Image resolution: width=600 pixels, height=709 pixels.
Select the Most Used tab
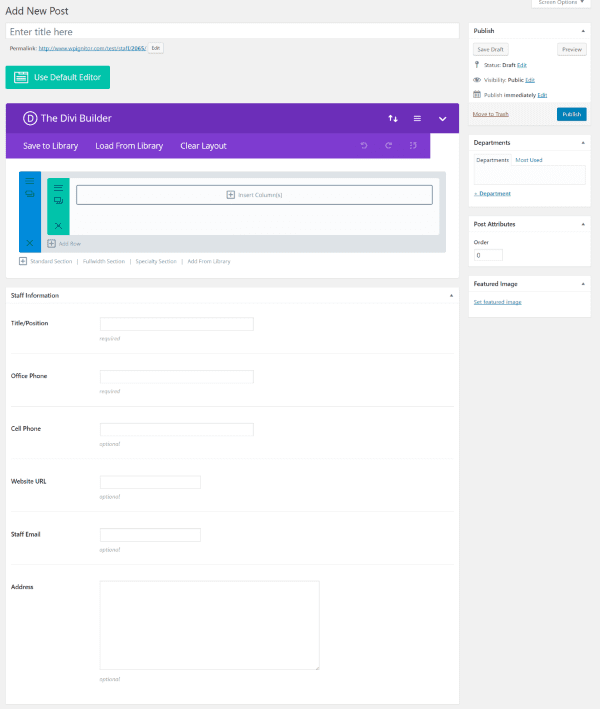[529, 160]
